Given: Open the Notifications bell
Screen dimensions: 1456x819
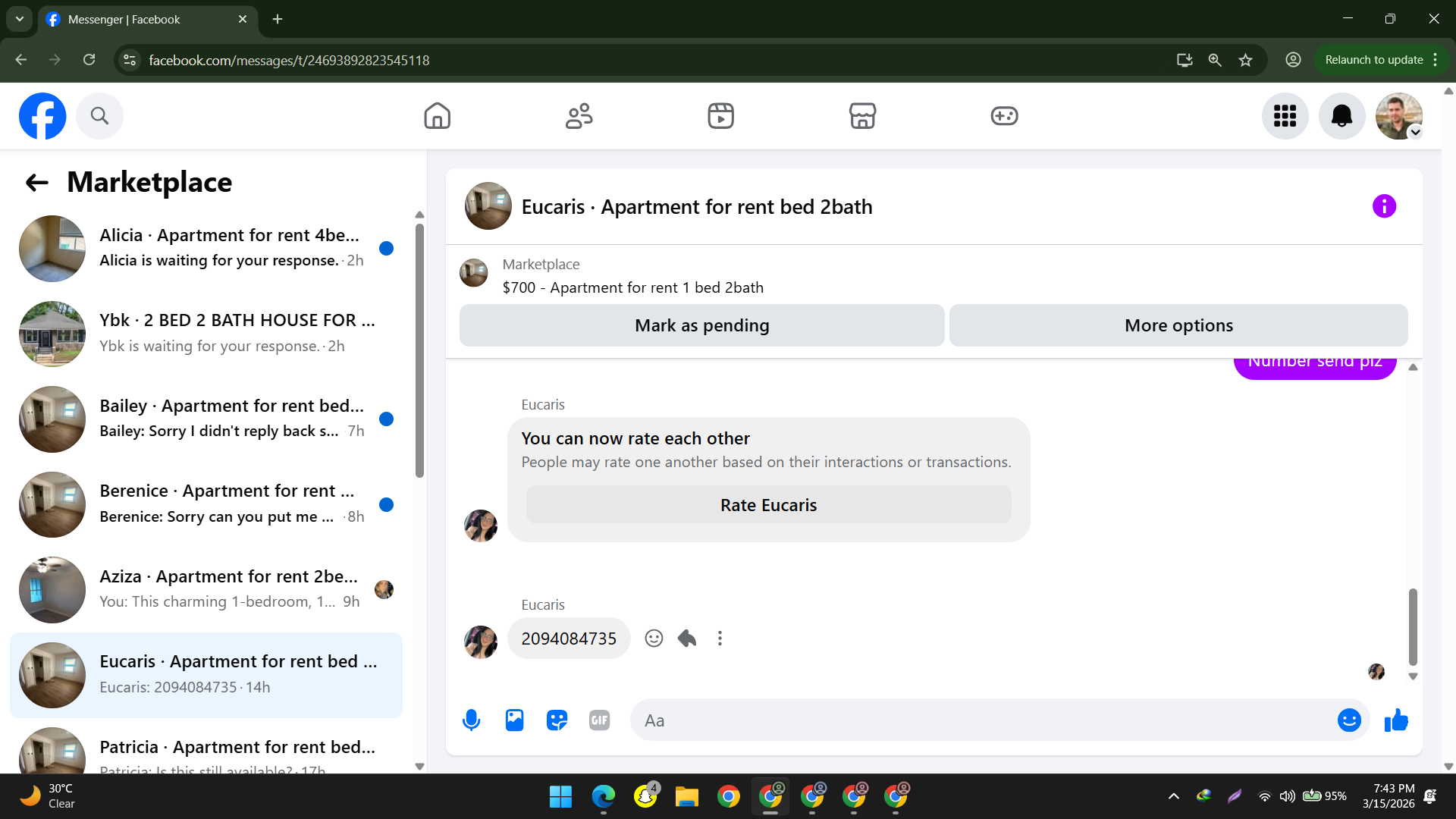Looking at the screenshot, I should [1341, 116].
